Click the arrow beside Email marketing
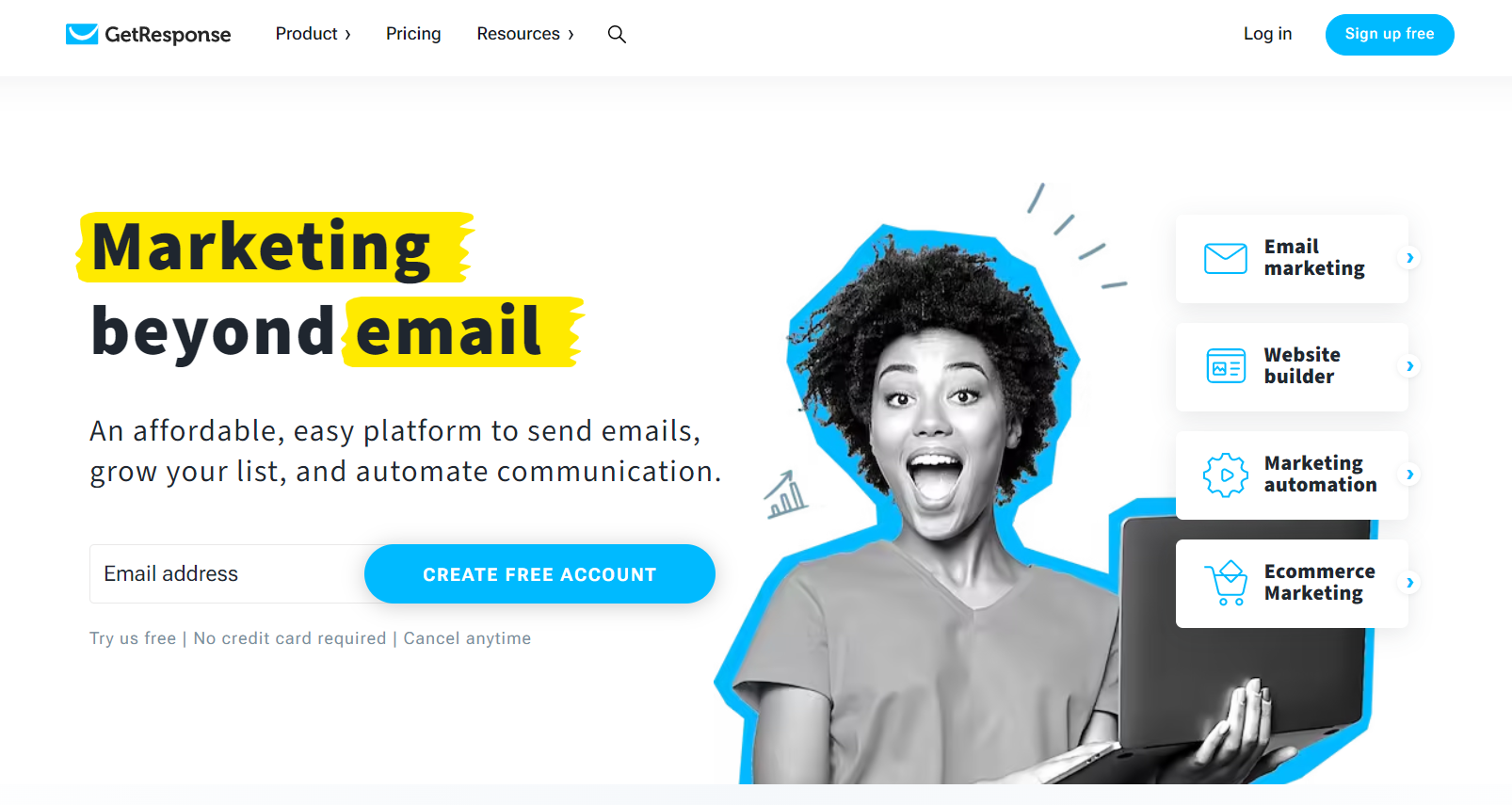Screen dimensions: 1512x805 pyautogui.click(x=1409, y=258)
